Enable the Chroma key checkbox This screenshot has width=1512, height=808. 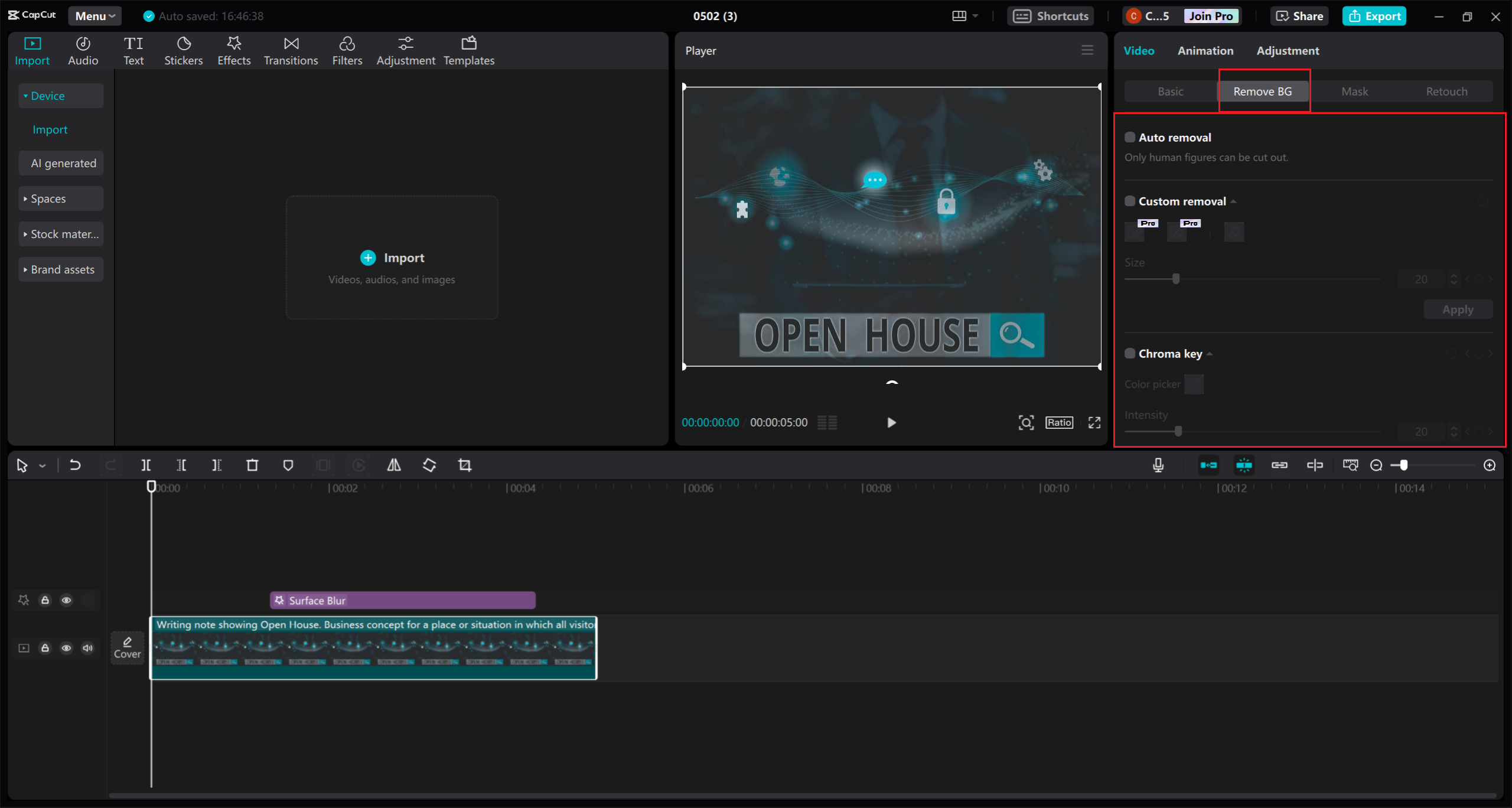click(1130, 354)
